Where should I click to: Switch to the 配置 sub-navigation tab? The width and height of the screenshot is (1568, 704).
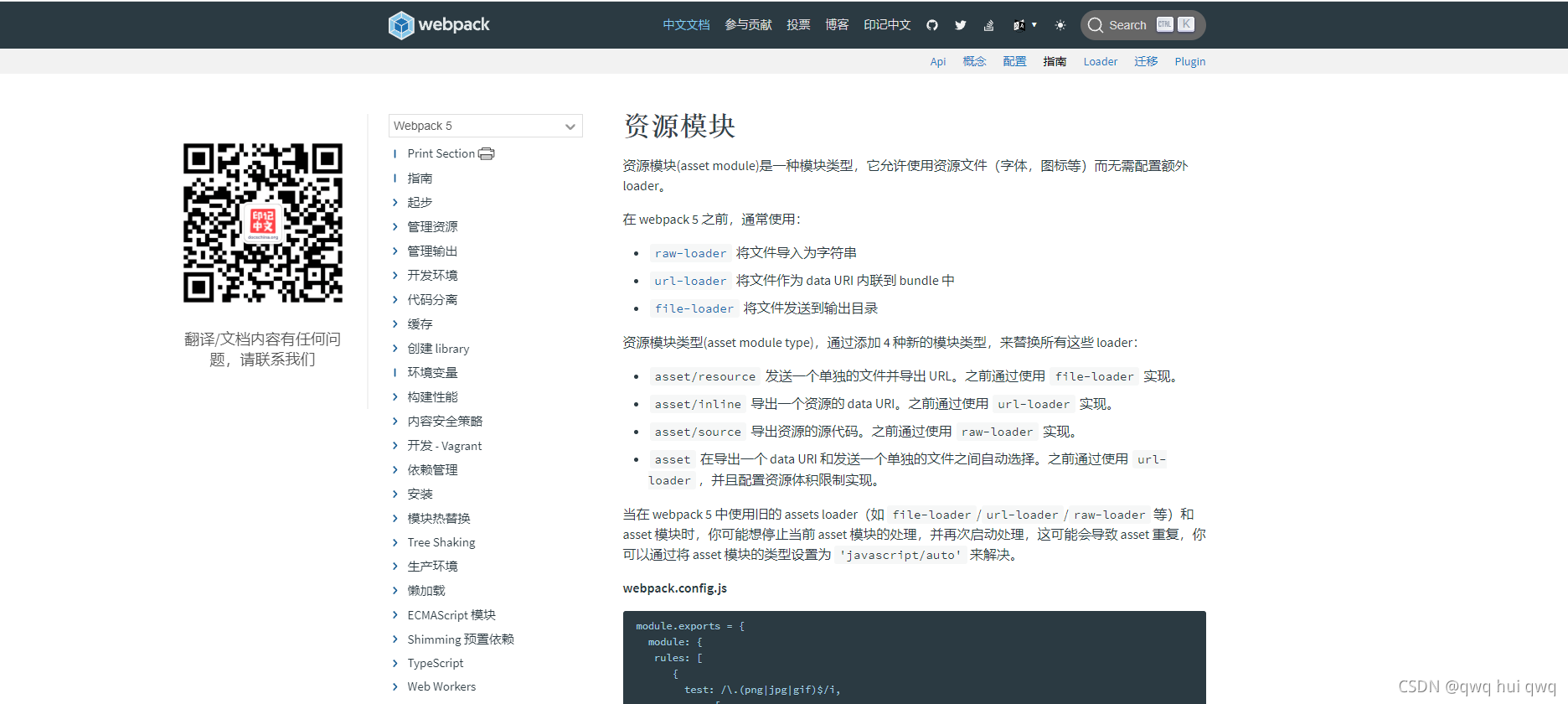(x=1014, y=61)
